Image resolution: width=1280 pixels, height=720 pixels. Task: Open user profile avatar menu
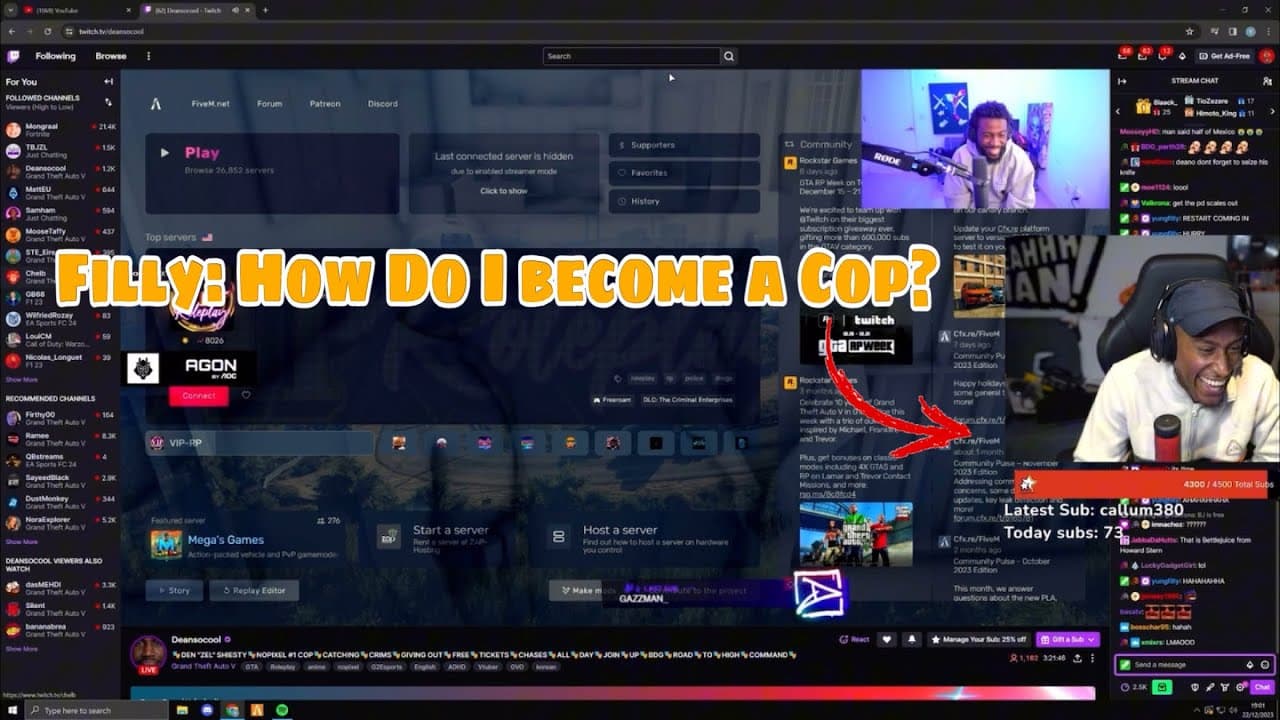coord(1266,56)
